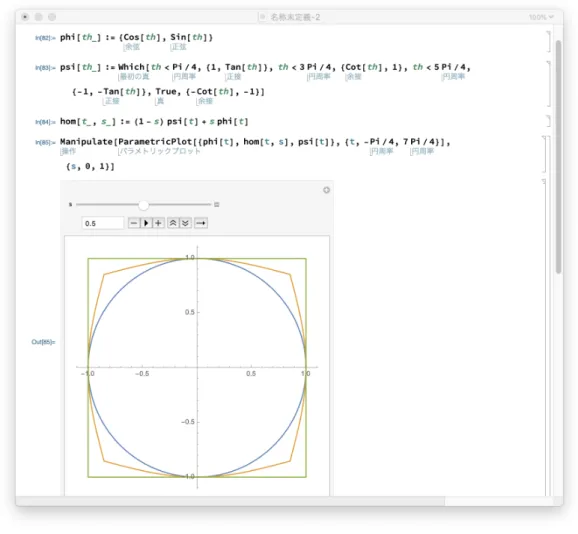
Task: Select the cell bracket of the phi definition
Action: click(549, 41)
